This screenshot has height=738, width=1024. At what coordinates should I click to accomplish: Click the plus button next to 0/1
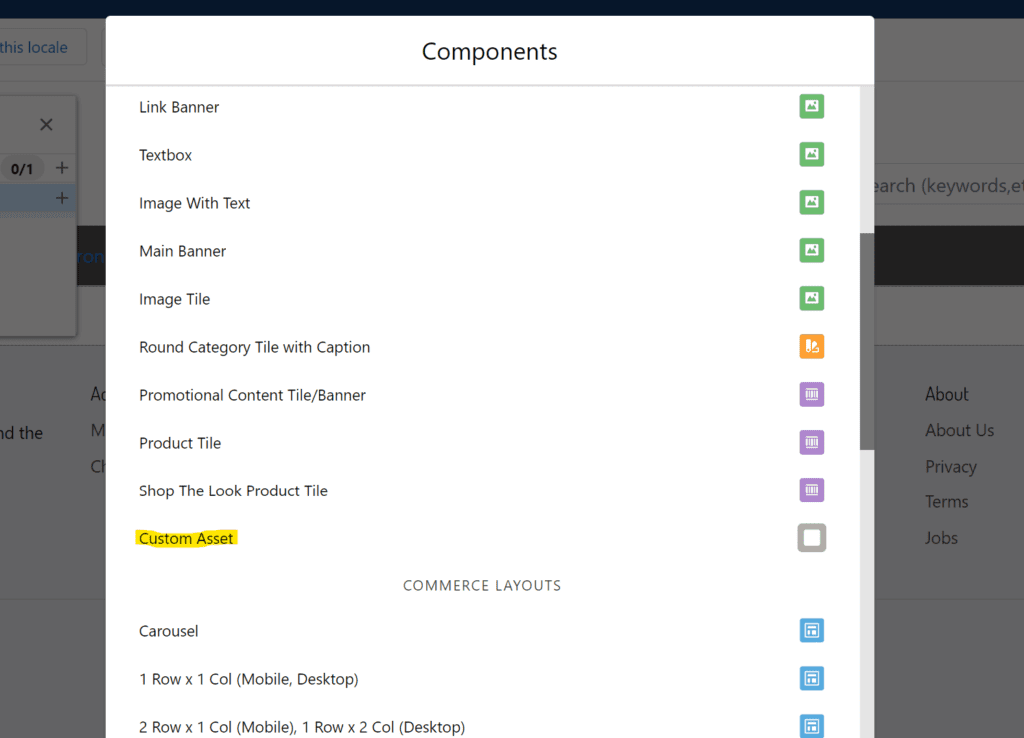click(62, 168)
